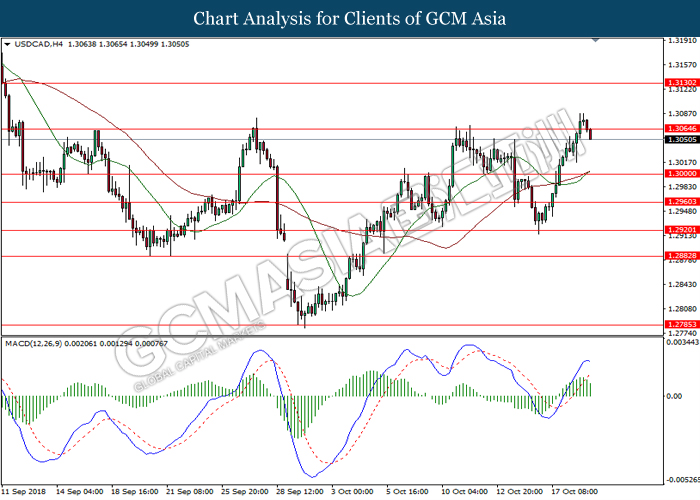Click the 21 Sep 08:00 time label
The image size is (700, 500).
pyautogui.click(x=190, y=492)
